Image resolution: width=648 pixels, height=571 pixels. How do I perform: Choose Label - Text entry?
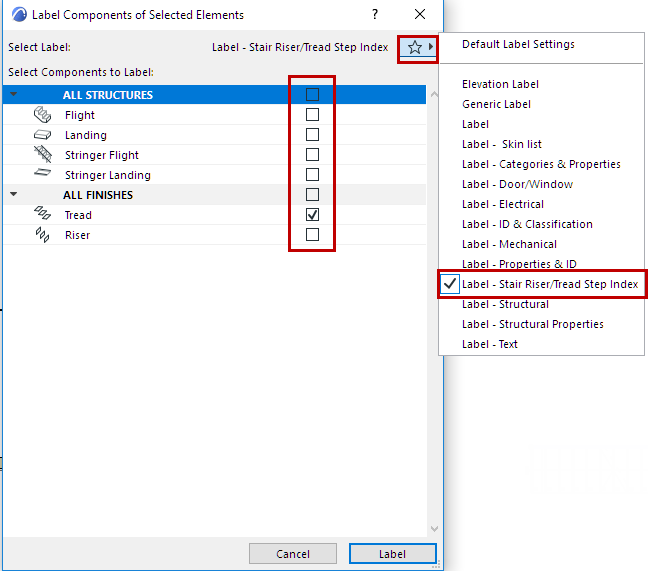click(x=490, y=344)
